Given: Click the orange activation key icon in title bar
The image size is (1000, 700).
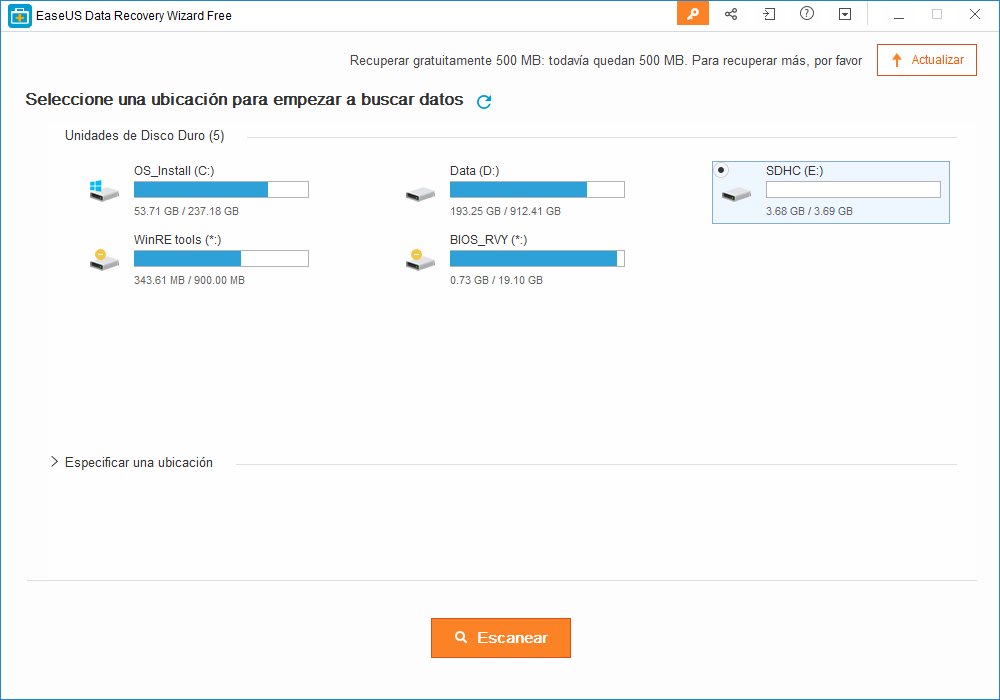Looking at the screenshot, I should pyautogui.click(x=692, y=14).
